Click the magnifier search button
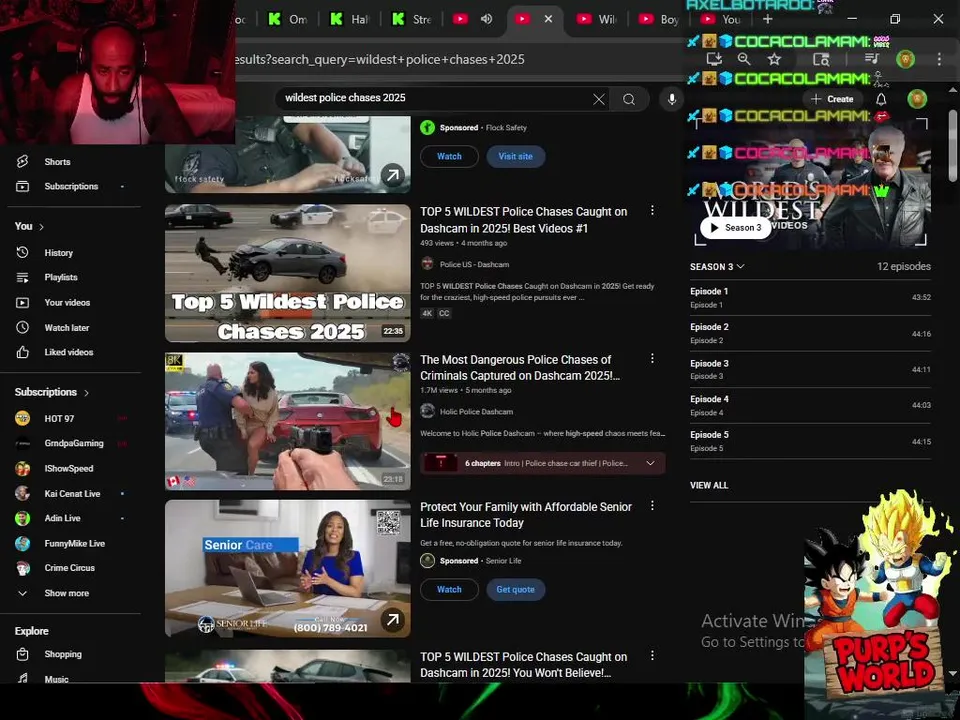Screen dimensions: 960x720 (x=629, y=99)
